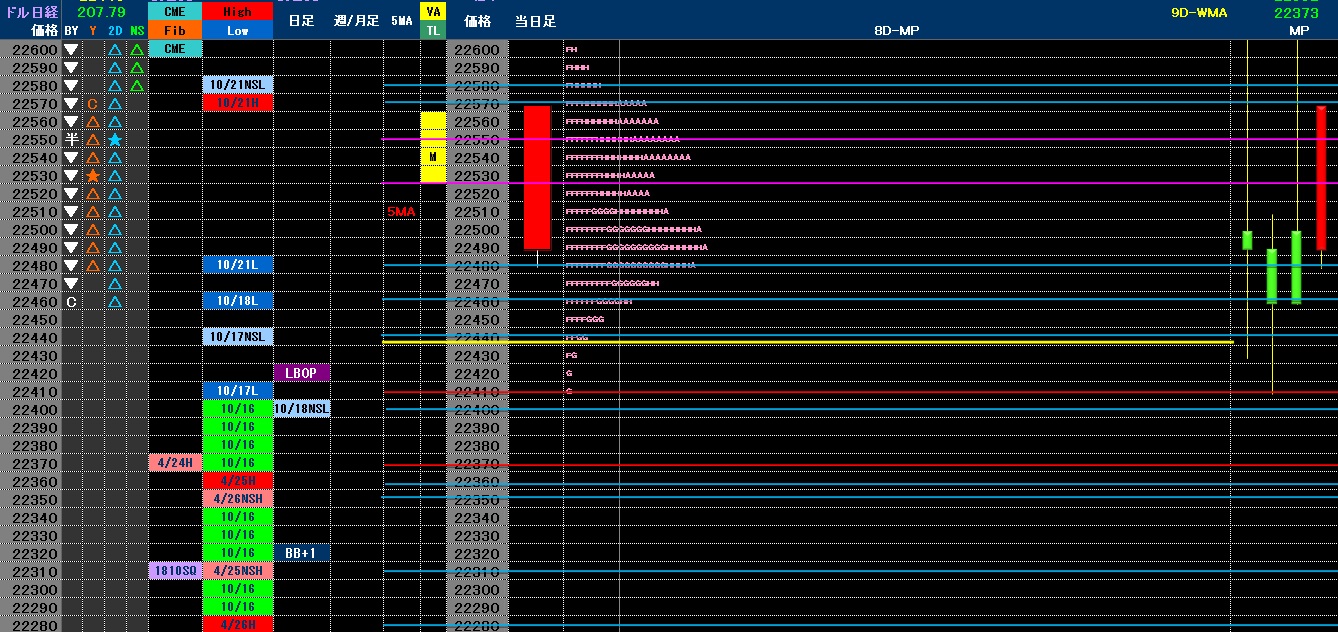Click the cyan CME cell in row 22600
This screenshot has width=1338, height=632.
pos(174,49)
